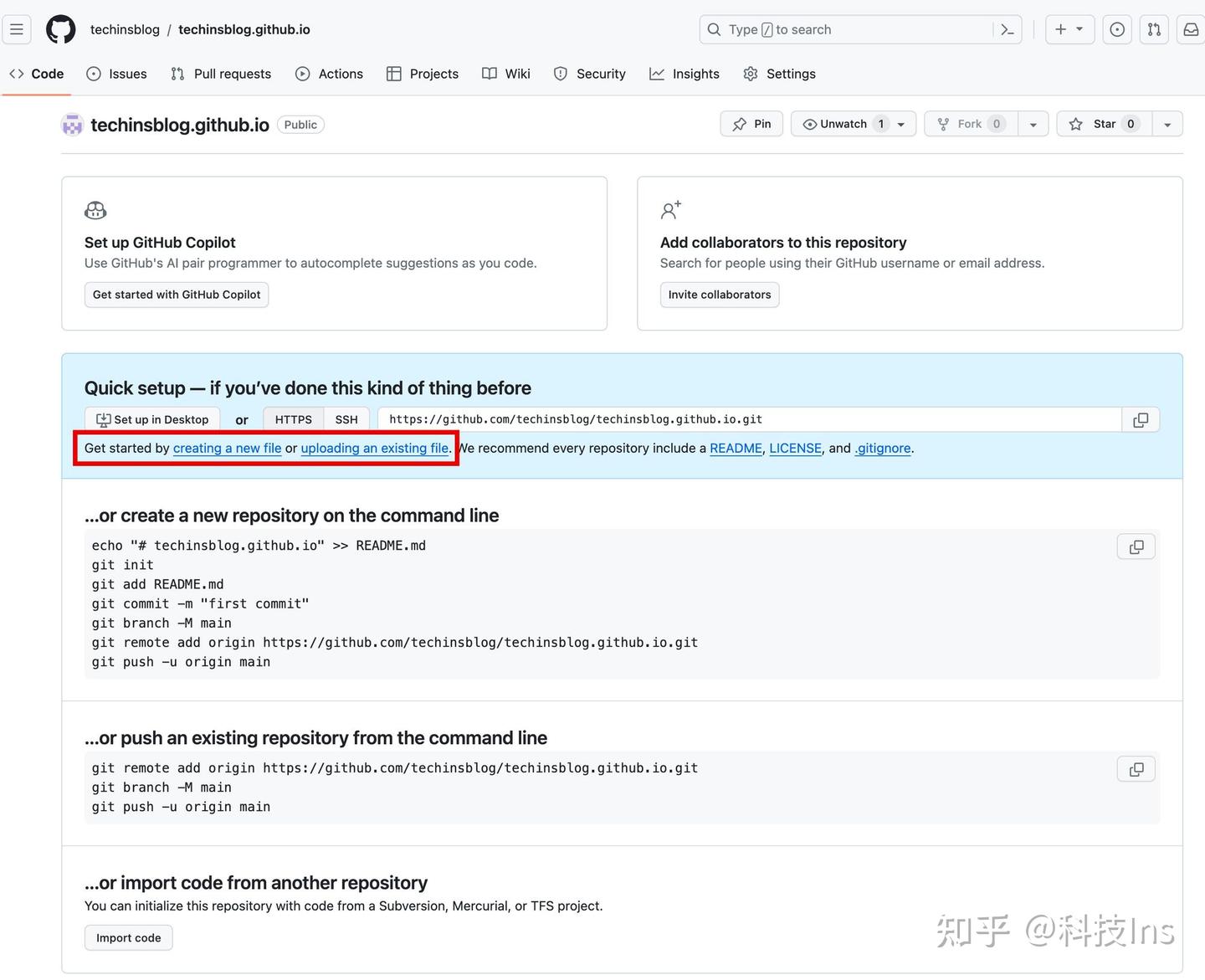
Task: Open the issues icon in top bar
Action: tap(1117, 29)
